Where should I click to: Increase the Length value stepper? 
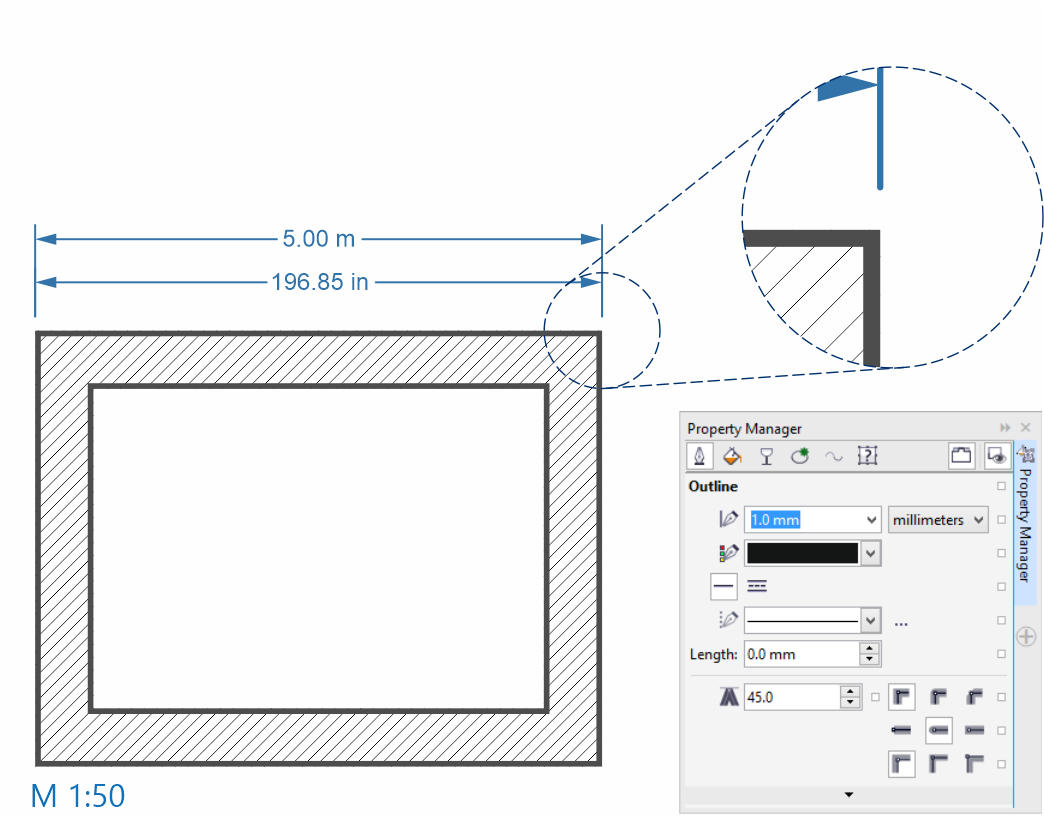coord(870,648)
